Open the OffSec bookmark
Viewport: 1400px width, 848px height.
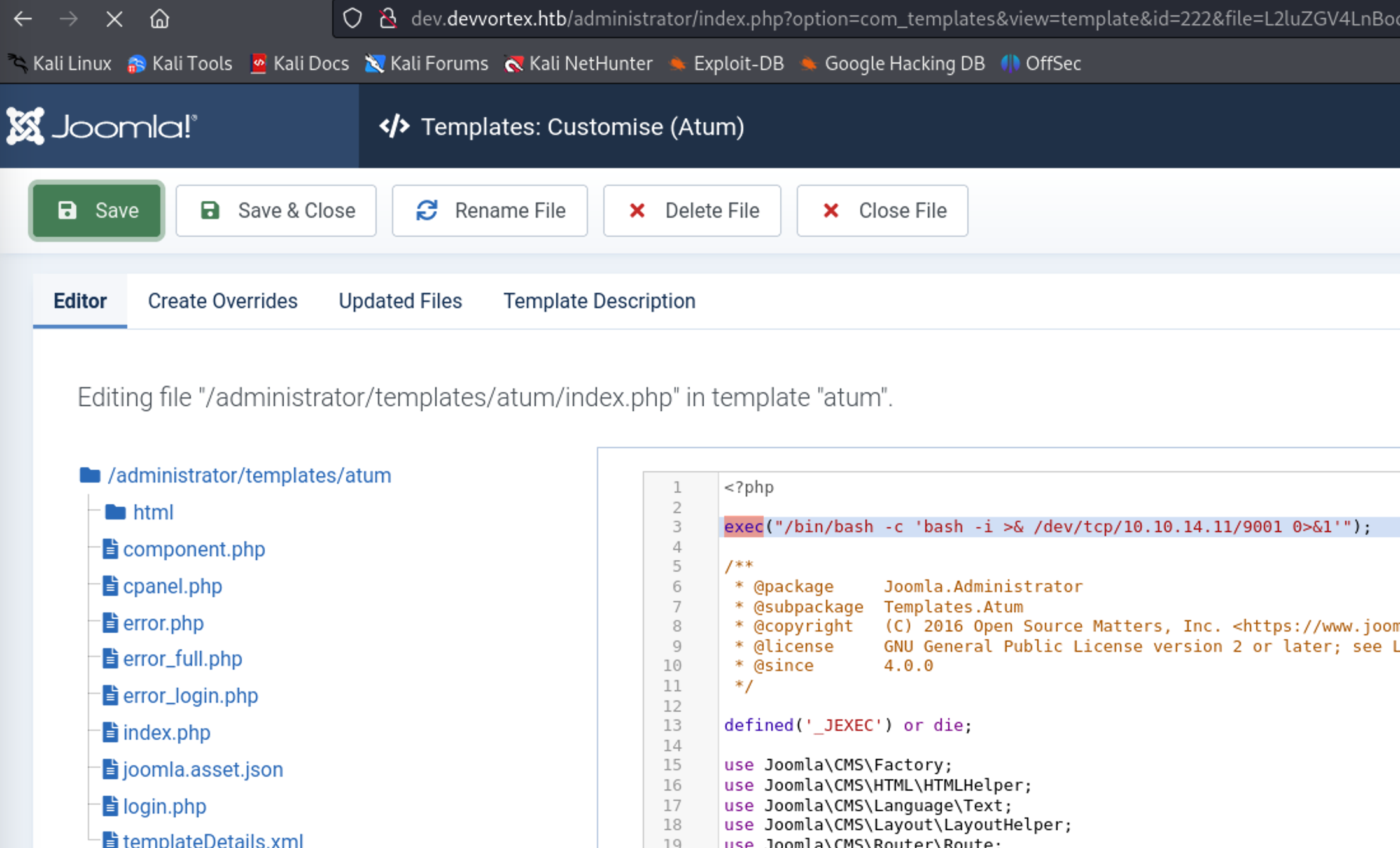tap(1041, 63)
